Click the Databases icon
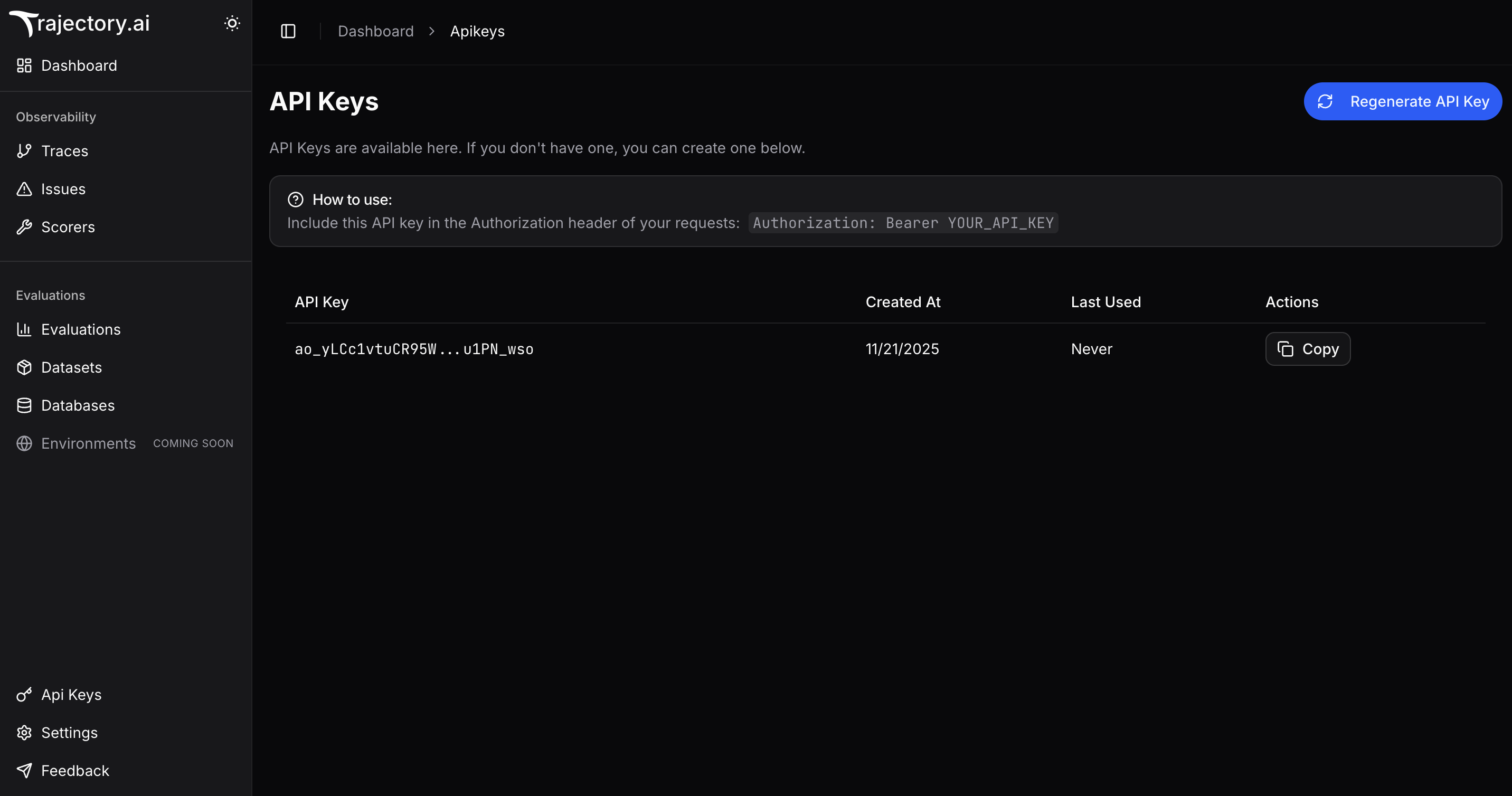Screen dimensions: 1512x796 click(x=24, y=405)
